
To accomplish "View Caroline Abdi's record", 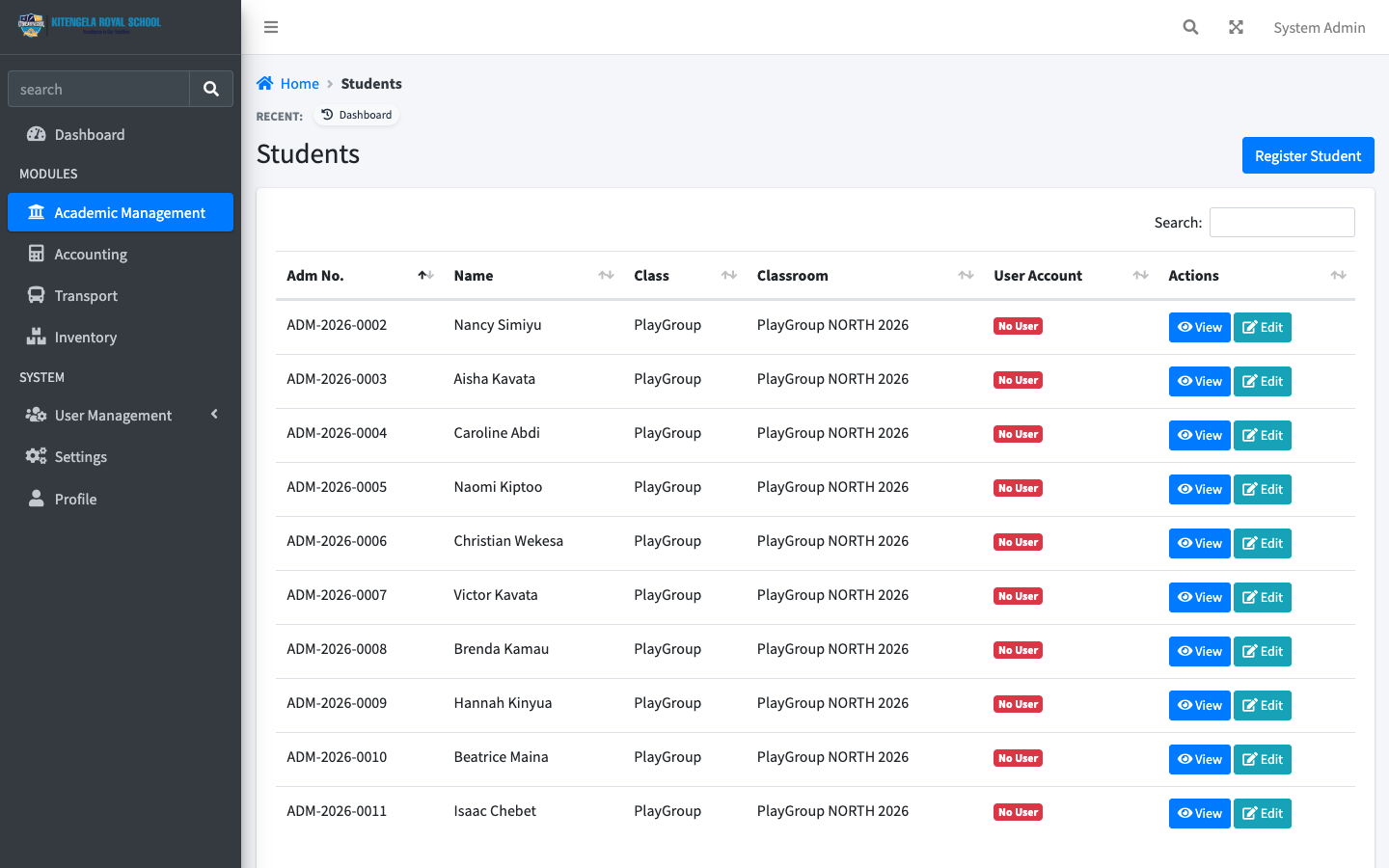I will click(x=1199, y=435).
